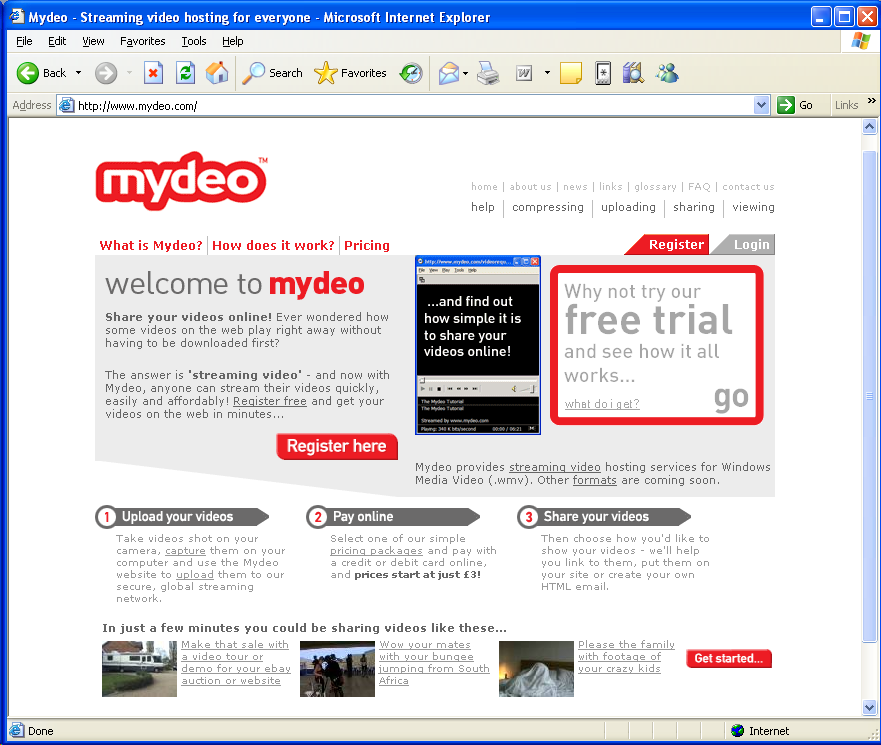Click the vertical scrollbar thumb
The width and height of the screenshot is (881, 745).
pyautogui.click(x=869, y=396)
